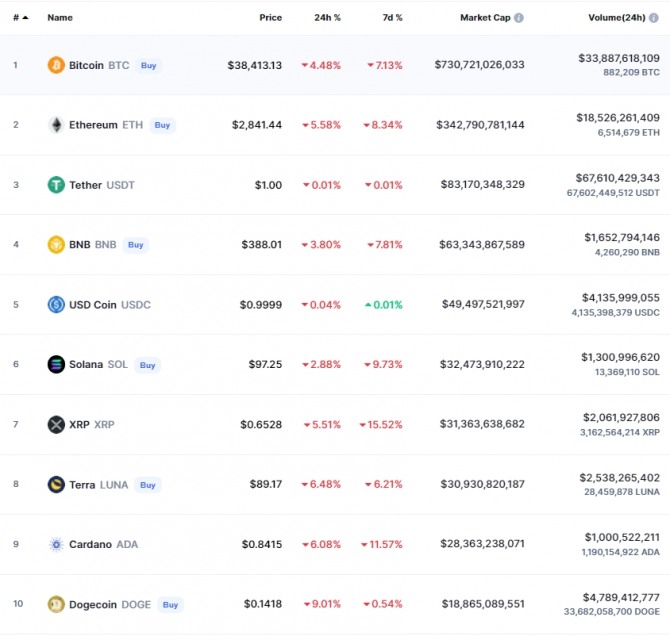Click the Tether green logo

pyautogui.click(x=56, y=185)
